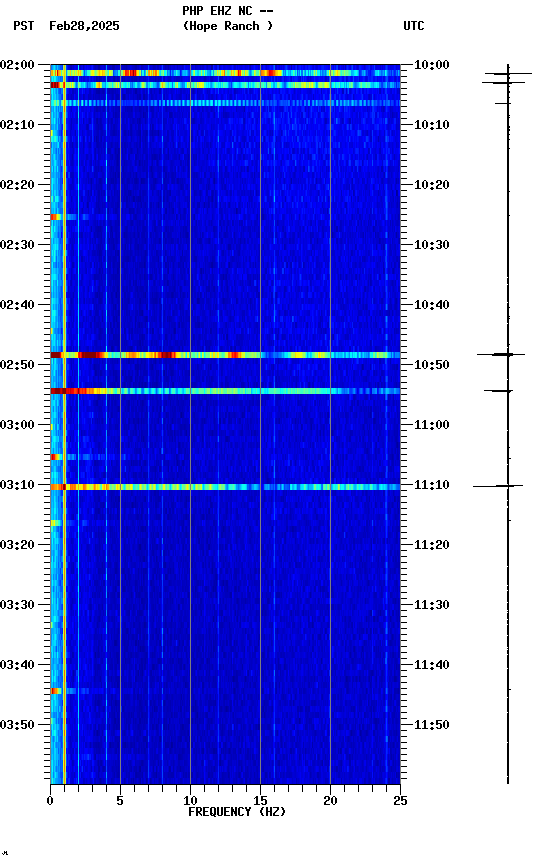552x864 pixels.
Task: Click the 15 Hz frequency tick label
Action: [x=260, y=801]
